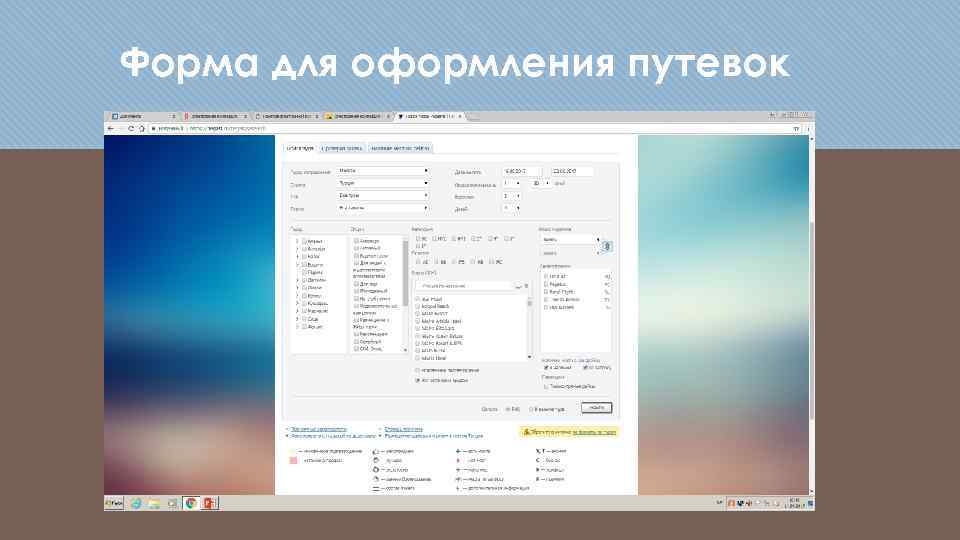The width and height of the screenshot is (960, 540).
Task: Tick the RO meal plan checkbox
Action: 492,262
